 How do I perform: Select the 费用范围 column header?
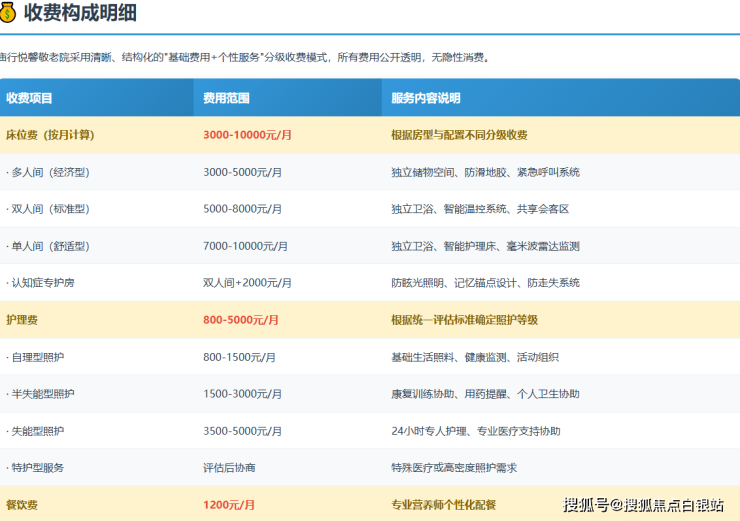pos(226,98)
